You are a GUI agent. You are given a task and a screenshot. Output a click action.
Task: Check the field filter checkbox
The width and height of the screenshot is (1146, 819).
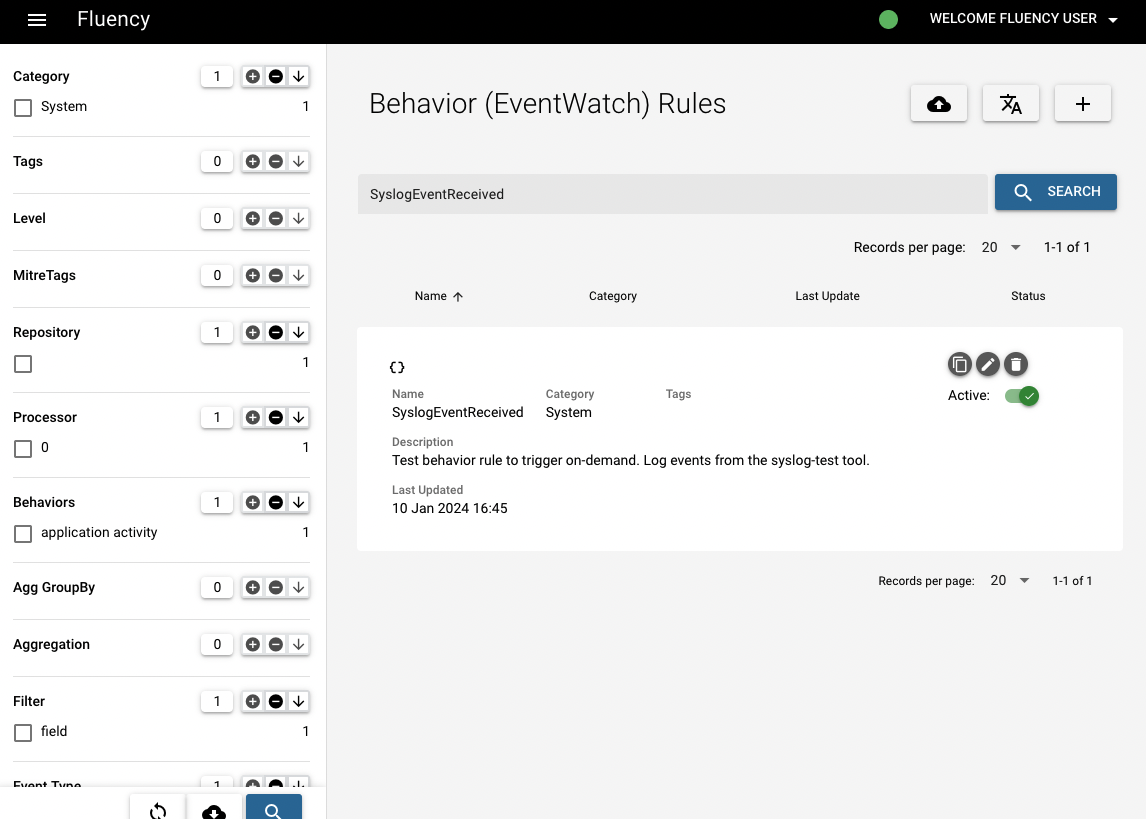point(23,733)
